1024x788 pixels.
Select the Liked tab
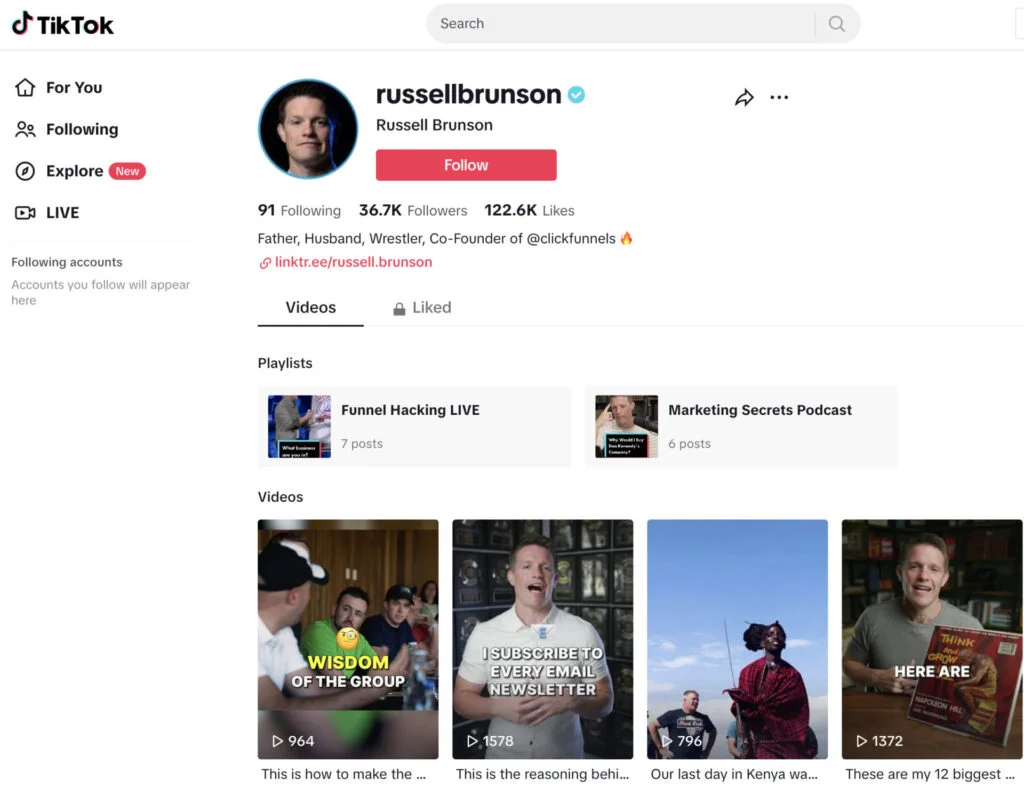[422, 307]
